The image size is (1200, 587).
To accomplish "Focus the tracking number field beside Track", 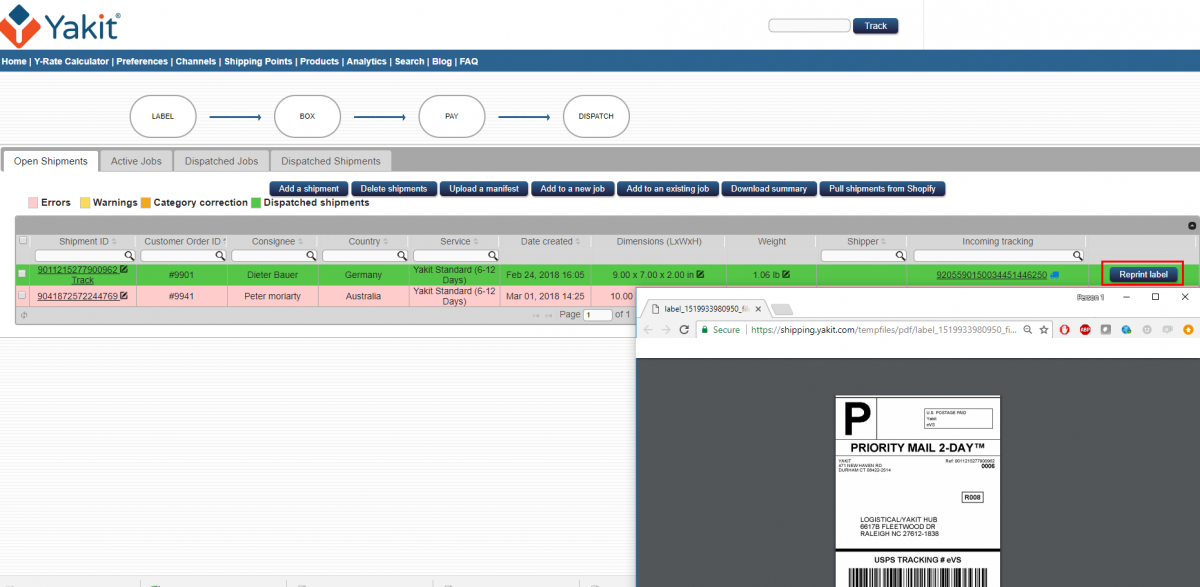I will click(x=809, y=25).
